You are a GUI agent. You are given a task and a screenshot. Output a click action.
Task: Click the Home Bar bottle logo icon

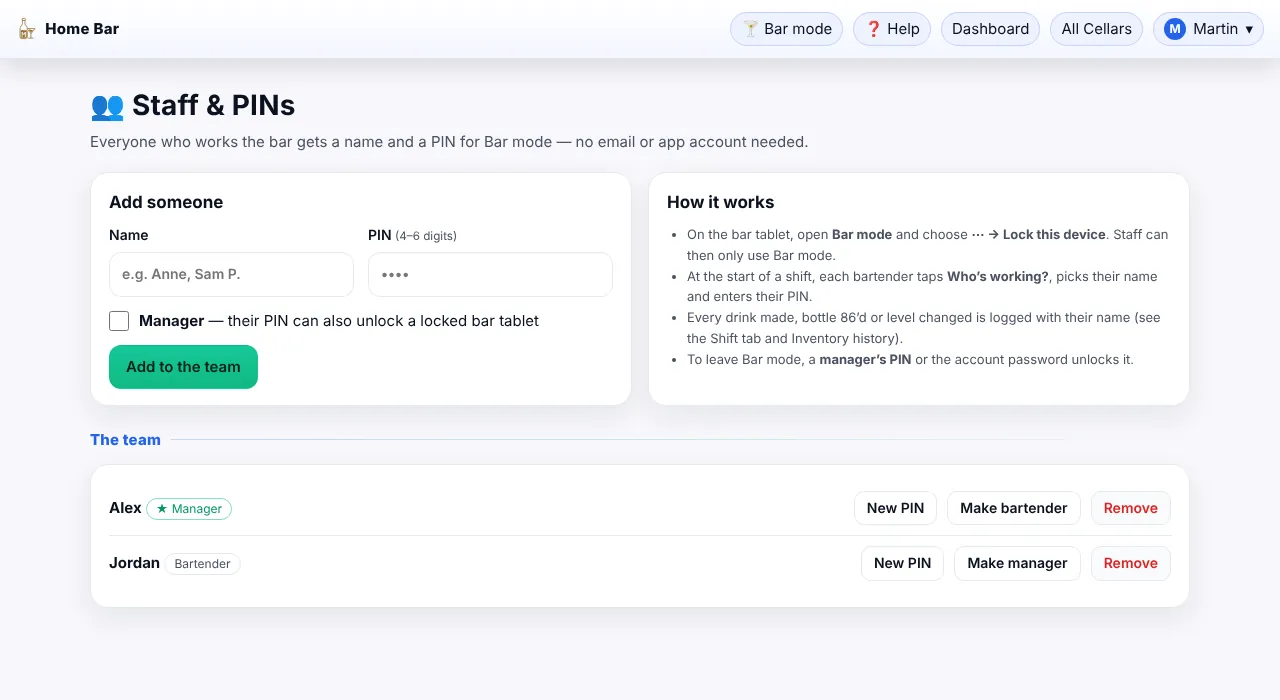[26, 29]
